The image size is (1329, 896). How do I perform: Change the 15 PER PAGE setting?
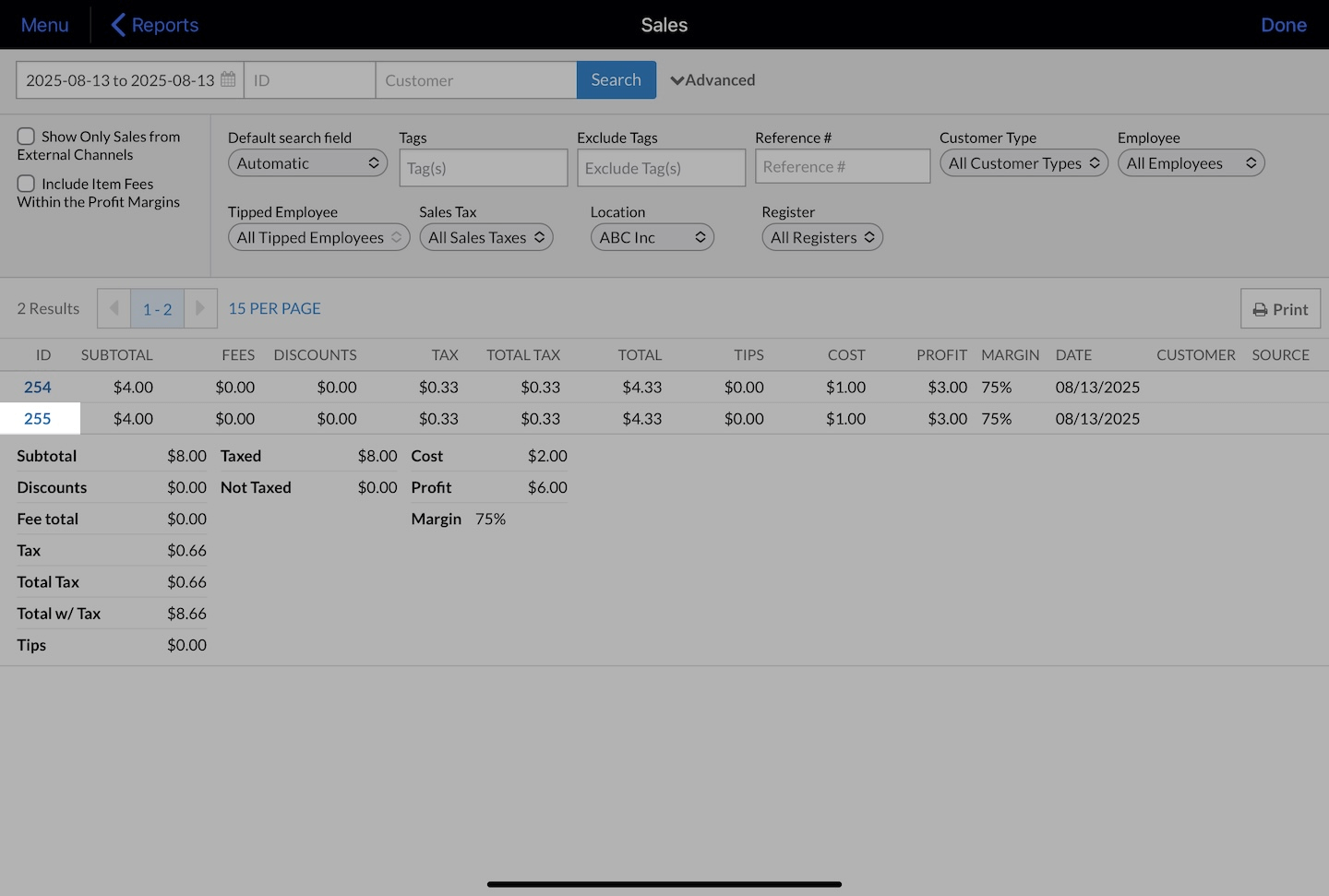[274, 308]
